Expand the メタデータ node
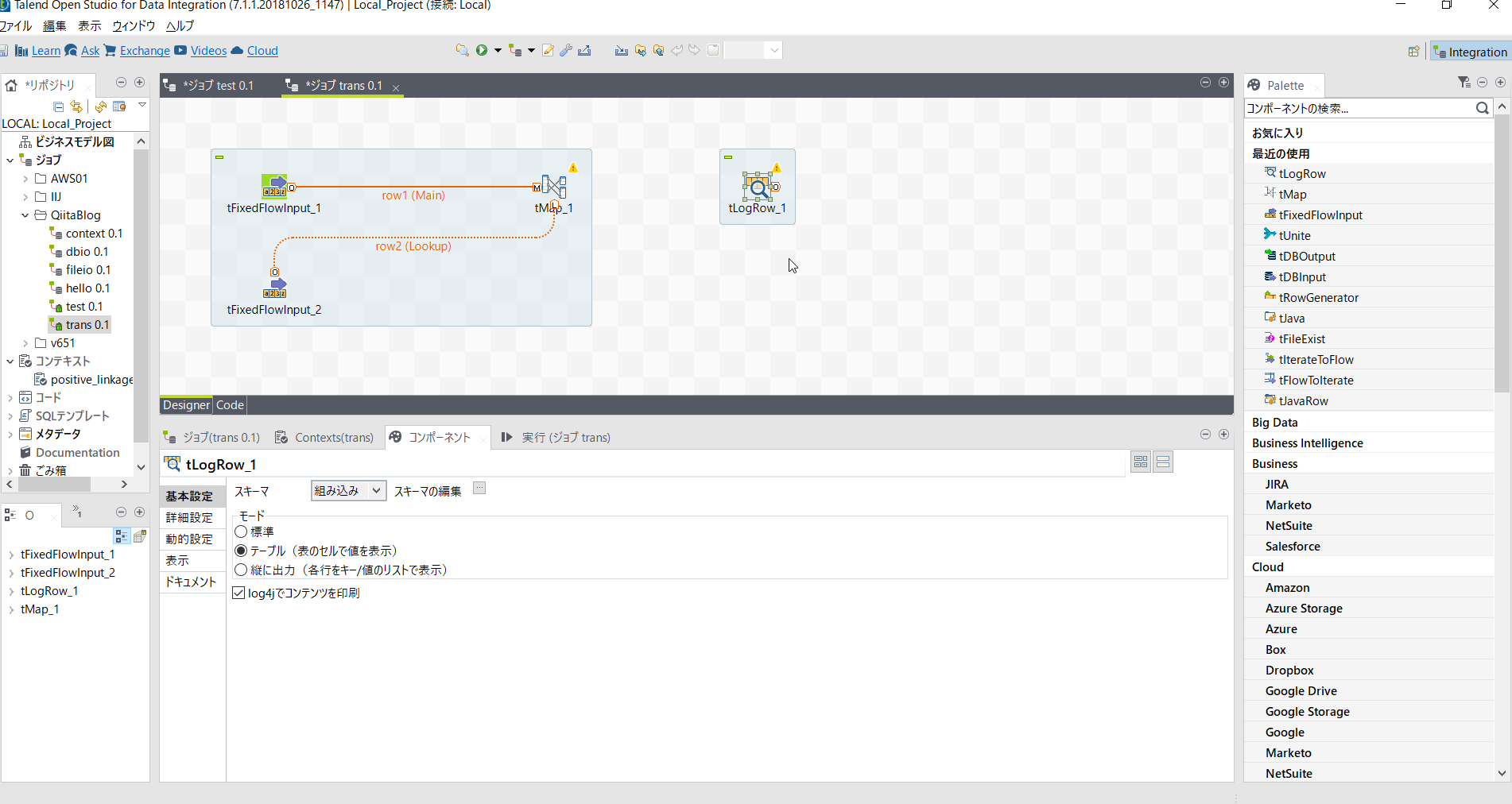This screenshot has width=1512, height=804. [x=10, y=435]
